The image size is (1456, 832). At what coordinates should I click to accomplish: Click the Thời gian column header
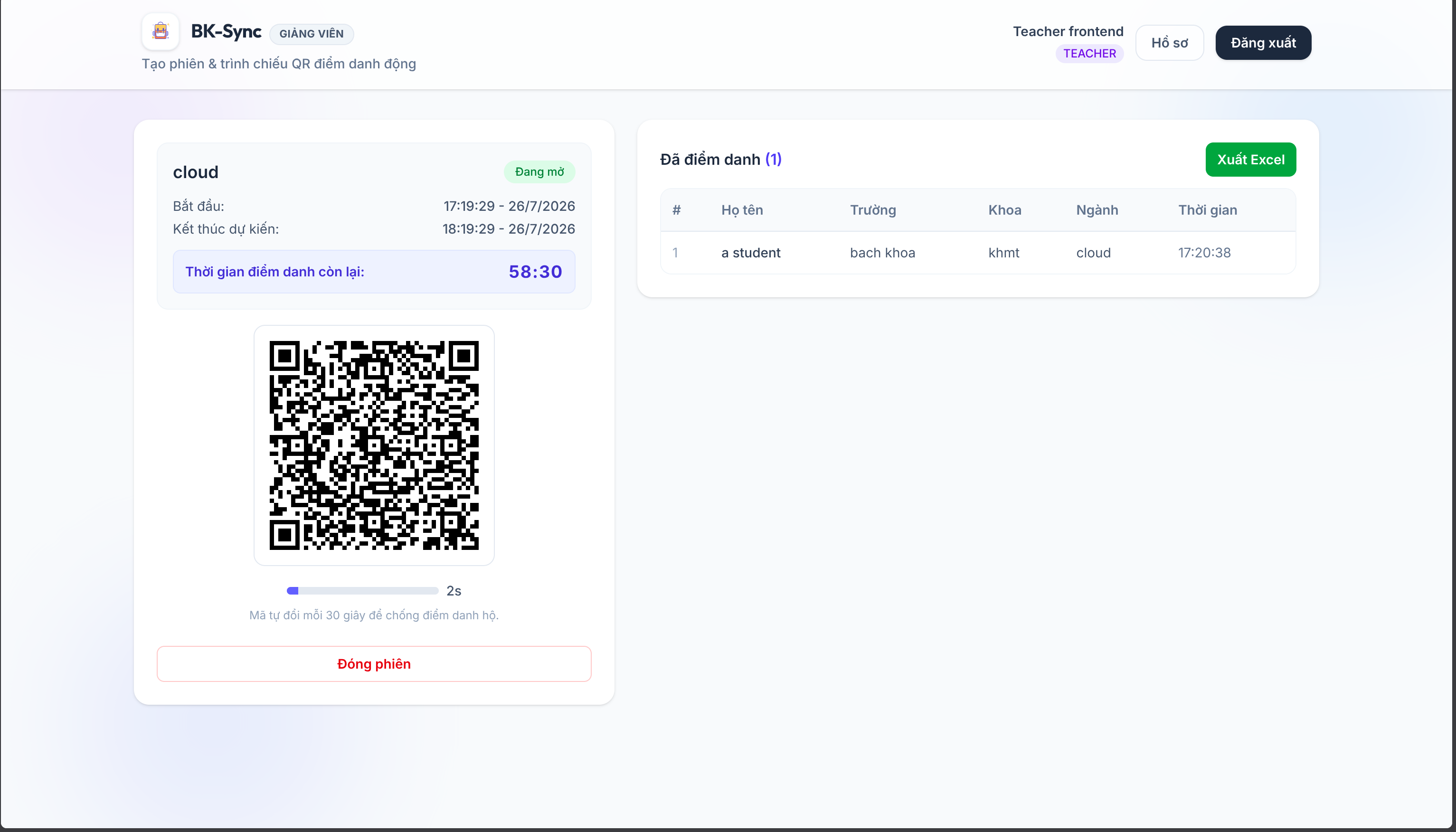(x=1208, y=210)
